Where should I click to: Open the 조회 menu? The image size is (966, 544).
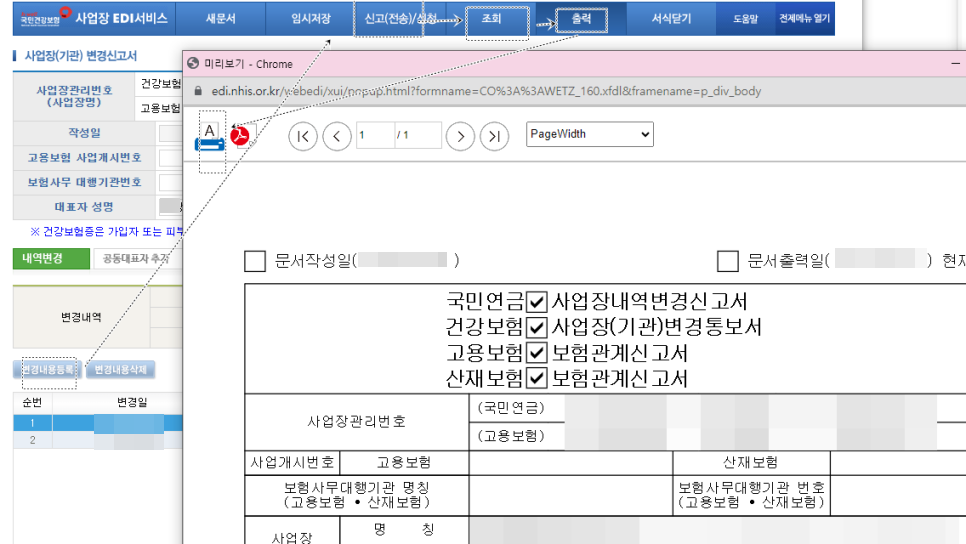coord(491,18)
